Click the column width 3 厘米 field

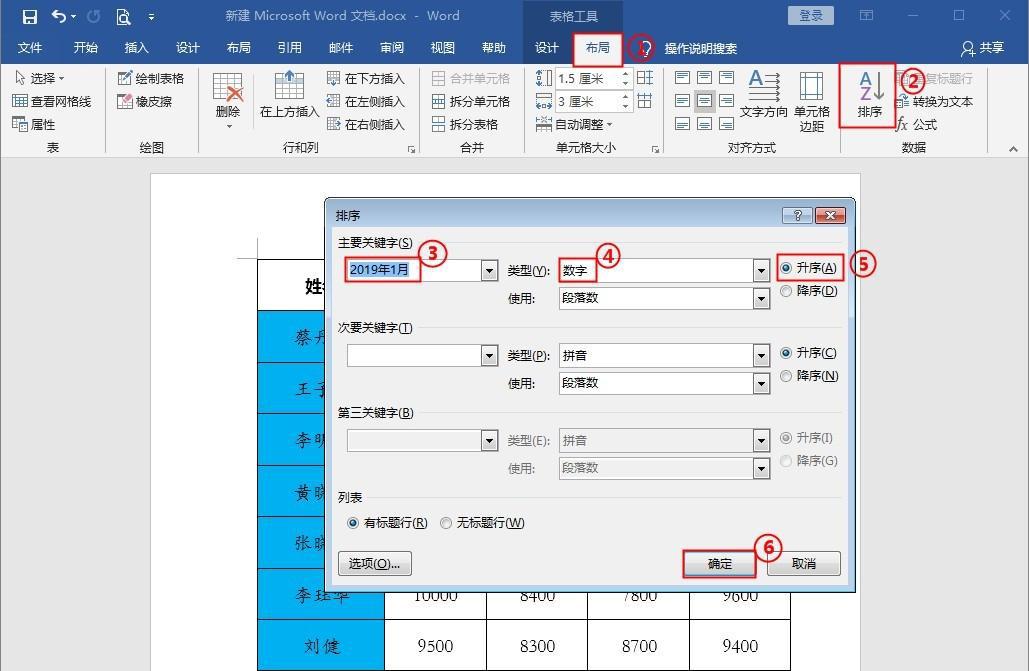tap(585, 101)
